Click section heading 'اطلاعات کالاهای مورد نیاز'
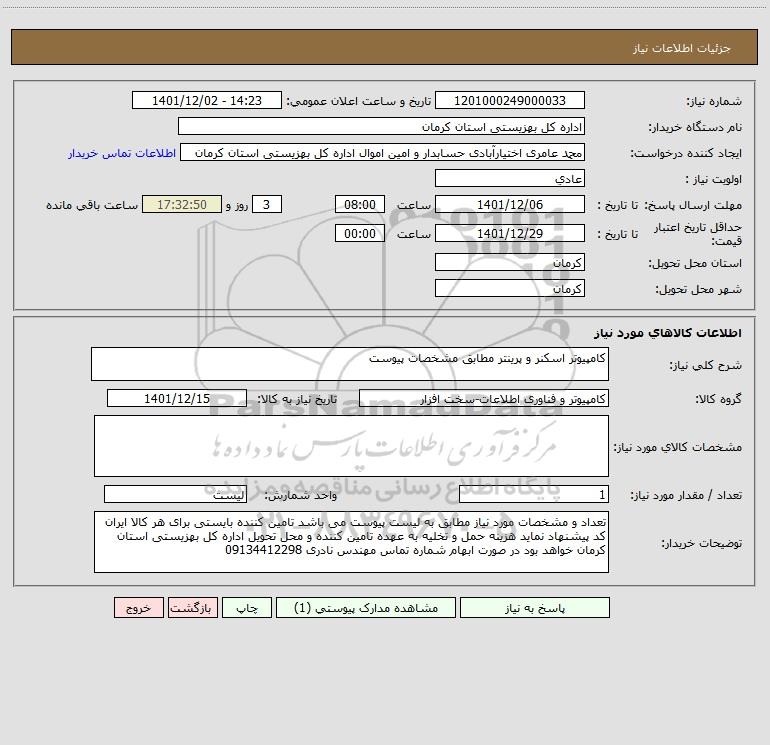The width and height of the screenshot is (770, 745). tap(668, 333)
